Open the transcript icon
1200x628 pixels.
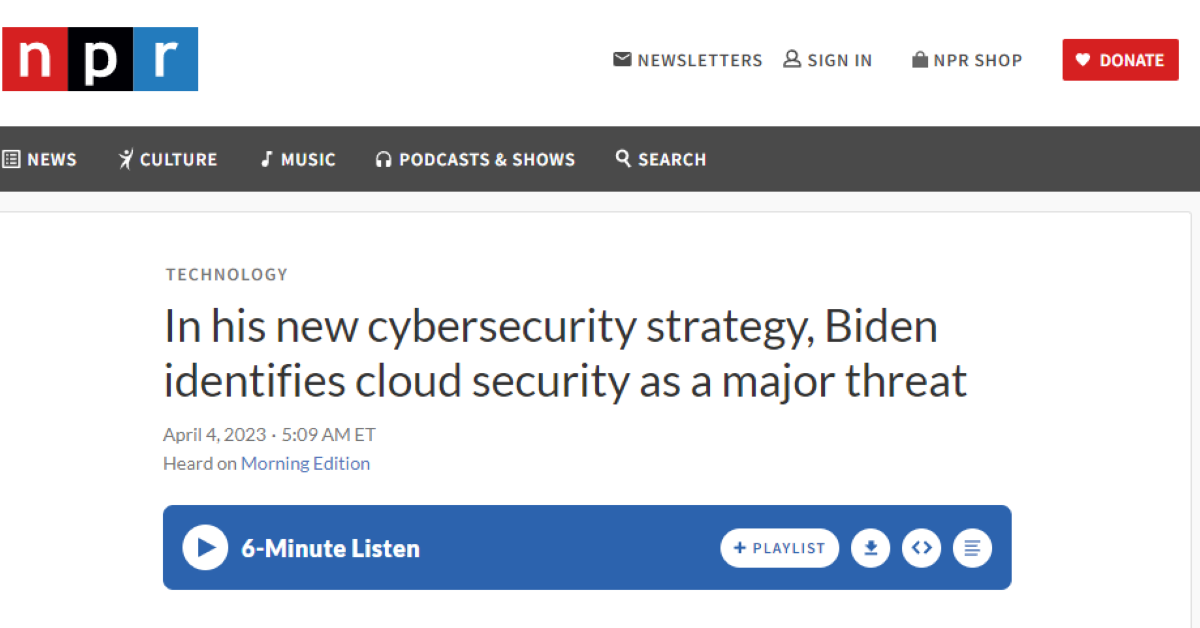pos(972,548)
